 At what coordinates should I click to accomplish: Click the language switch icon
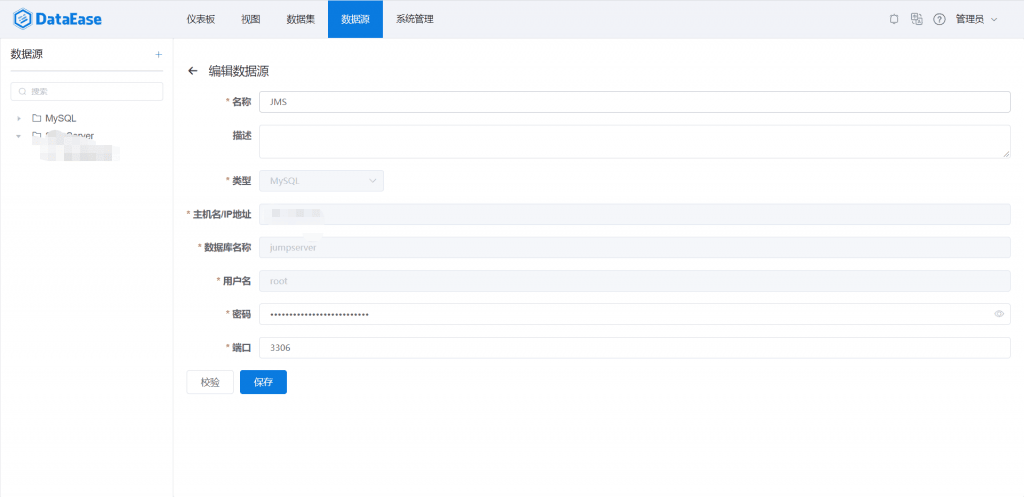click(917, 19)
